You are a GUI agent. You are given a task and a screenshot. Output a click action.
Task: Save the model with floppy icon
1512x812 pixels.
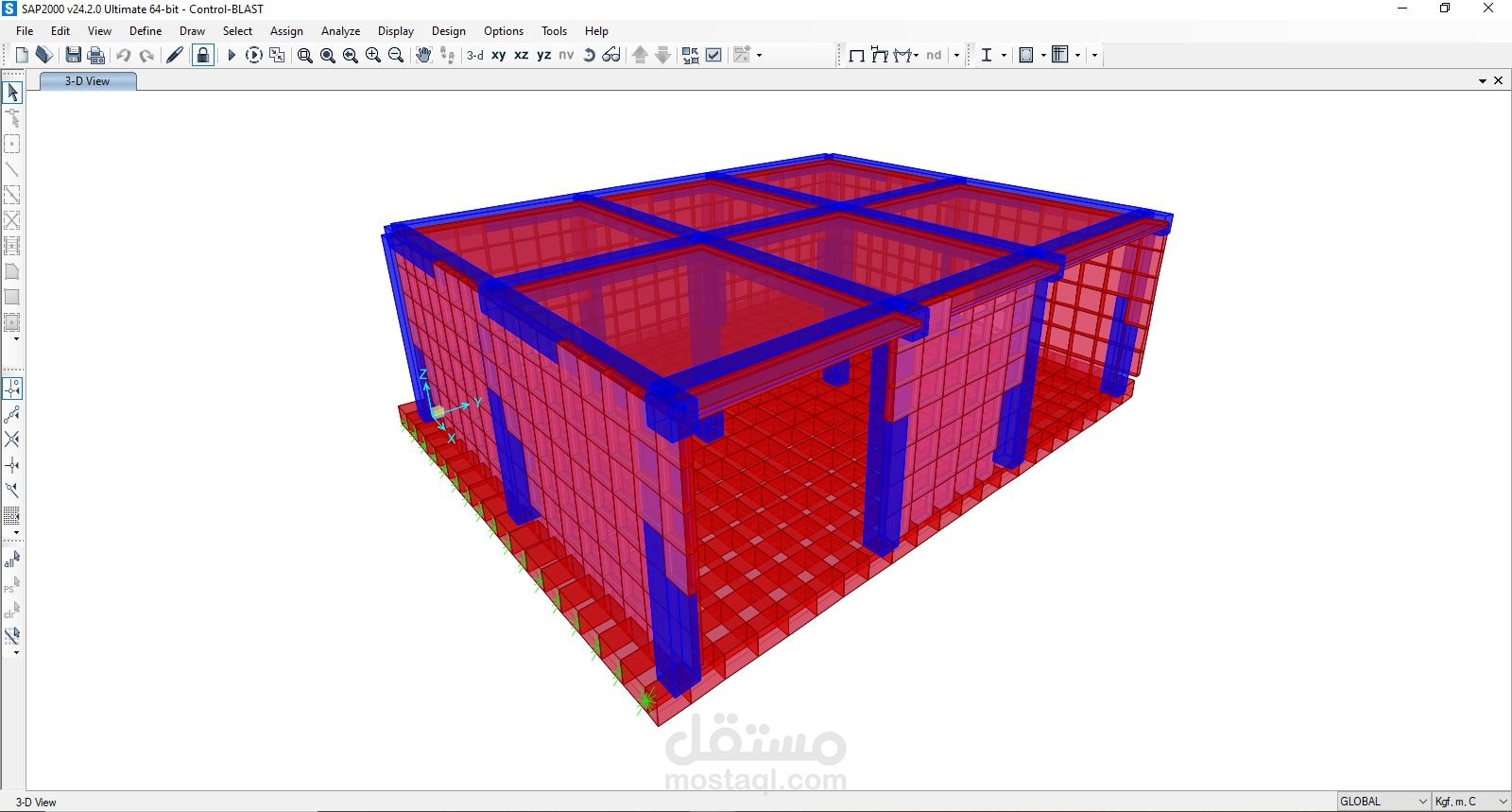point(73,55)
